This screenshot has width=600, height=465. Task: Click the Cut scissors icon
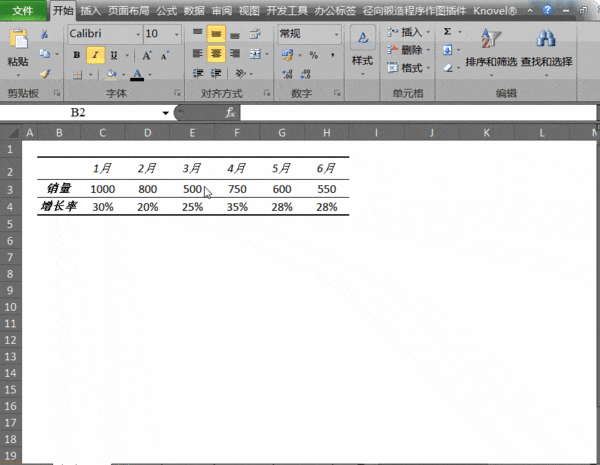coord(44,34)
